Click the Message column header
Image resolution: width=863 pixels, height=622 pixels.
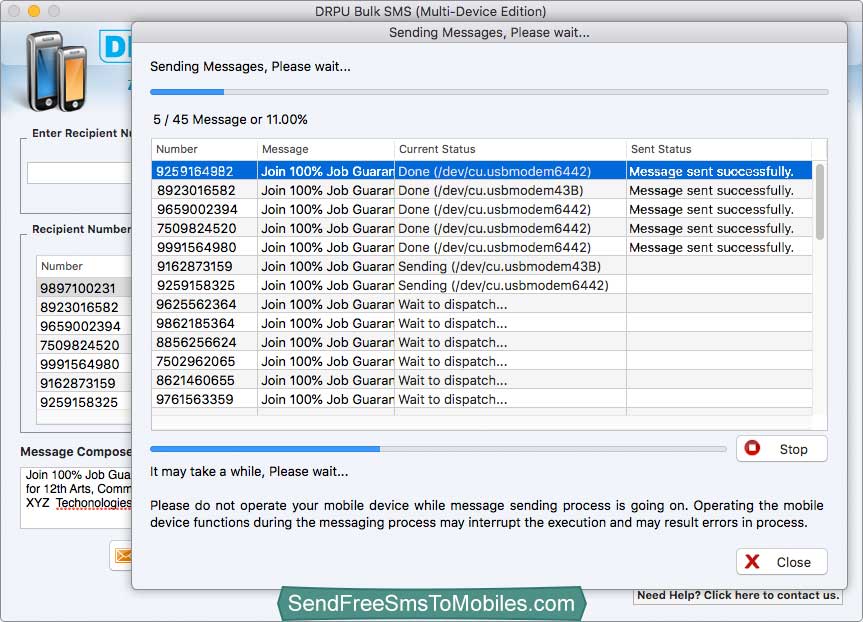pyautogui.click(x=326, y=149)
